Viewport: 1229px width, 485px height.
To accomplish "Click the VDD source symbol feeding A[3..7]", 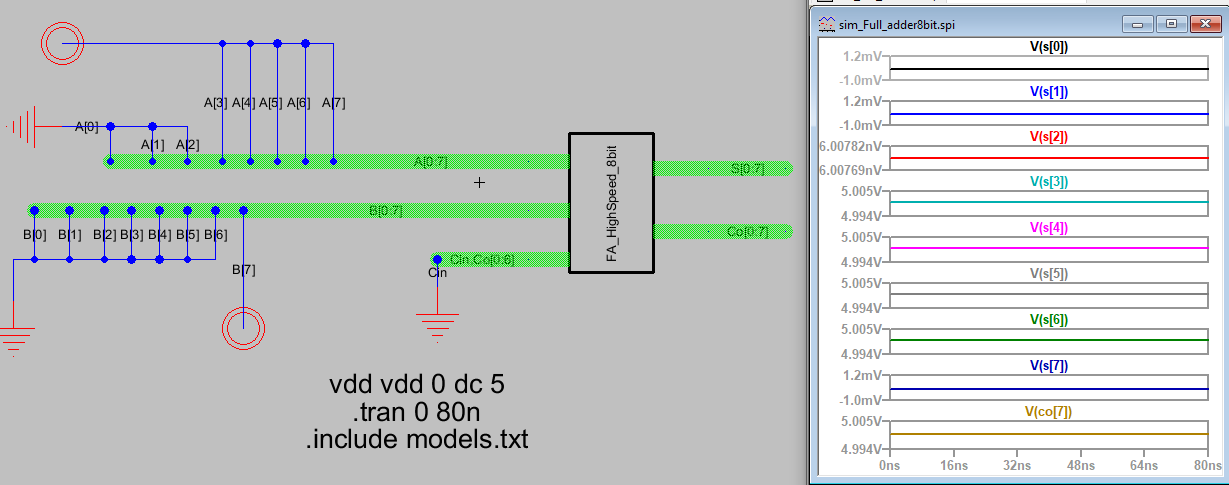I will (x=63, y=43).
